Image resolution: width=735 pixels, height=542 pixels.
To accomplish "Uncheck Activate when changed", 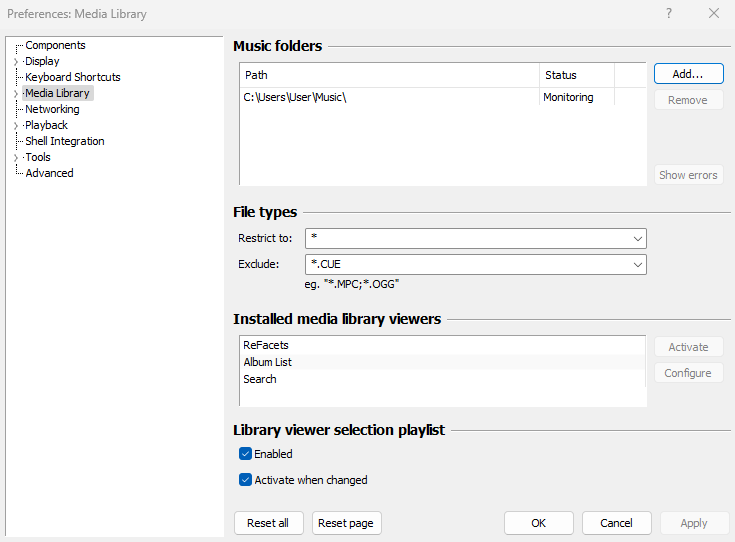I will (246, 480).
